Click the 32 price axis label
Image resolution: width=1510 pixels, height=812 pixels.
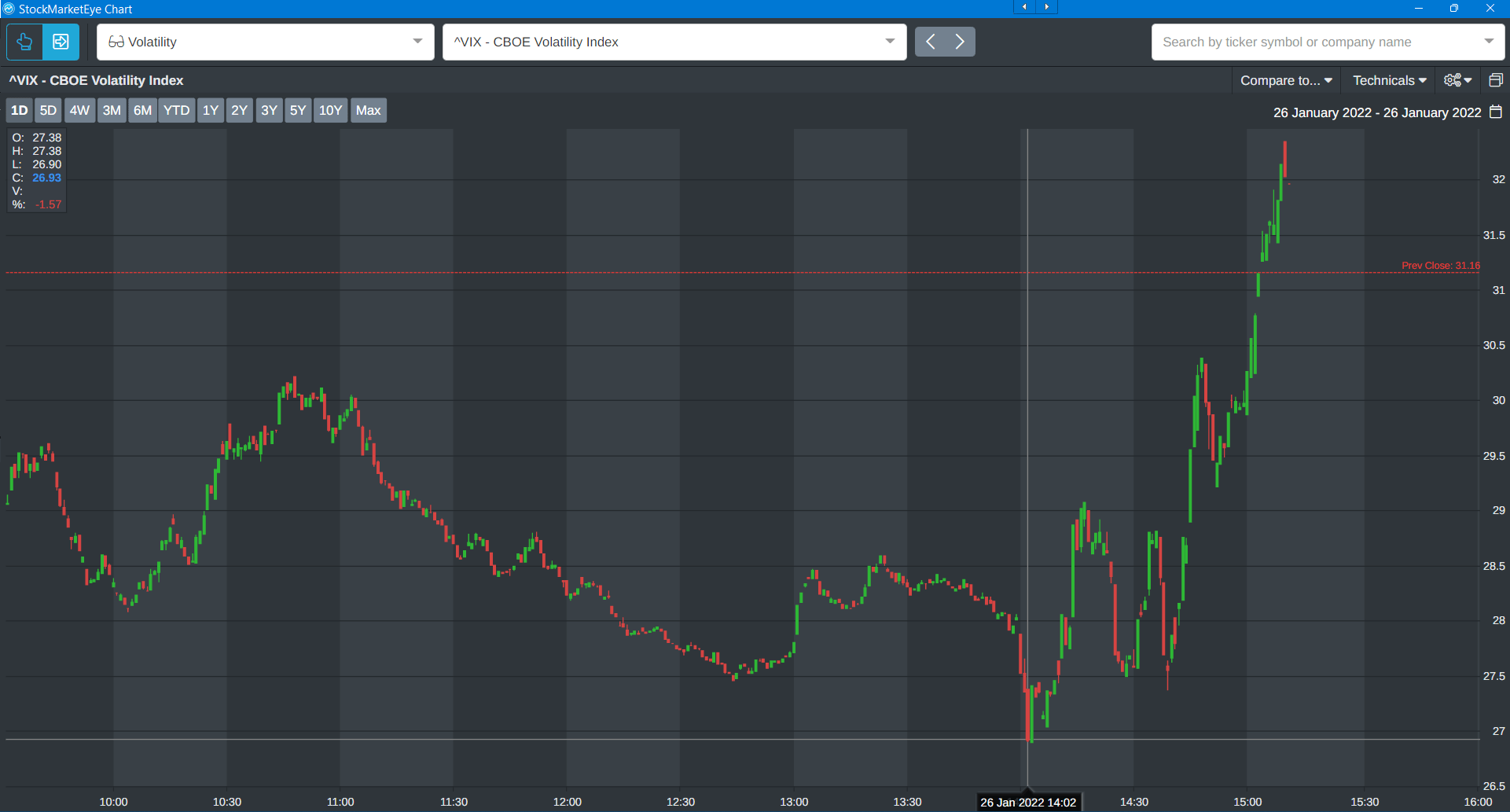1499,179
